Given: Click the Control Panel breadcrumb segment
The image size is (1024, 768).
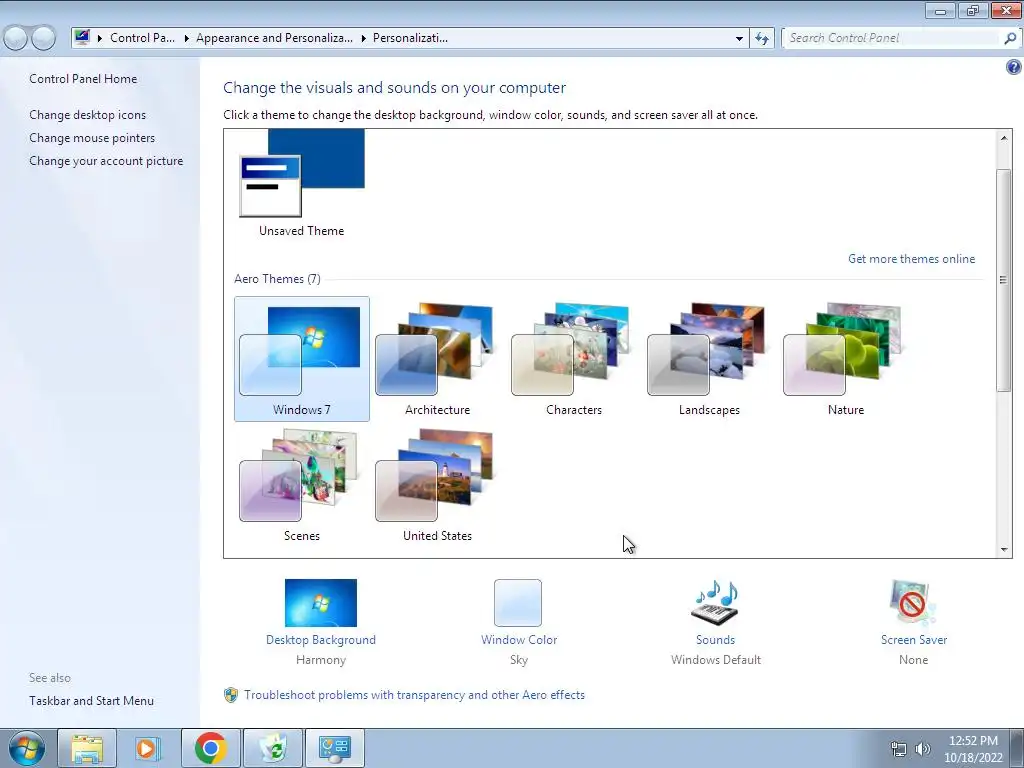Looking at the screenshot, I should tap(142, 38).
